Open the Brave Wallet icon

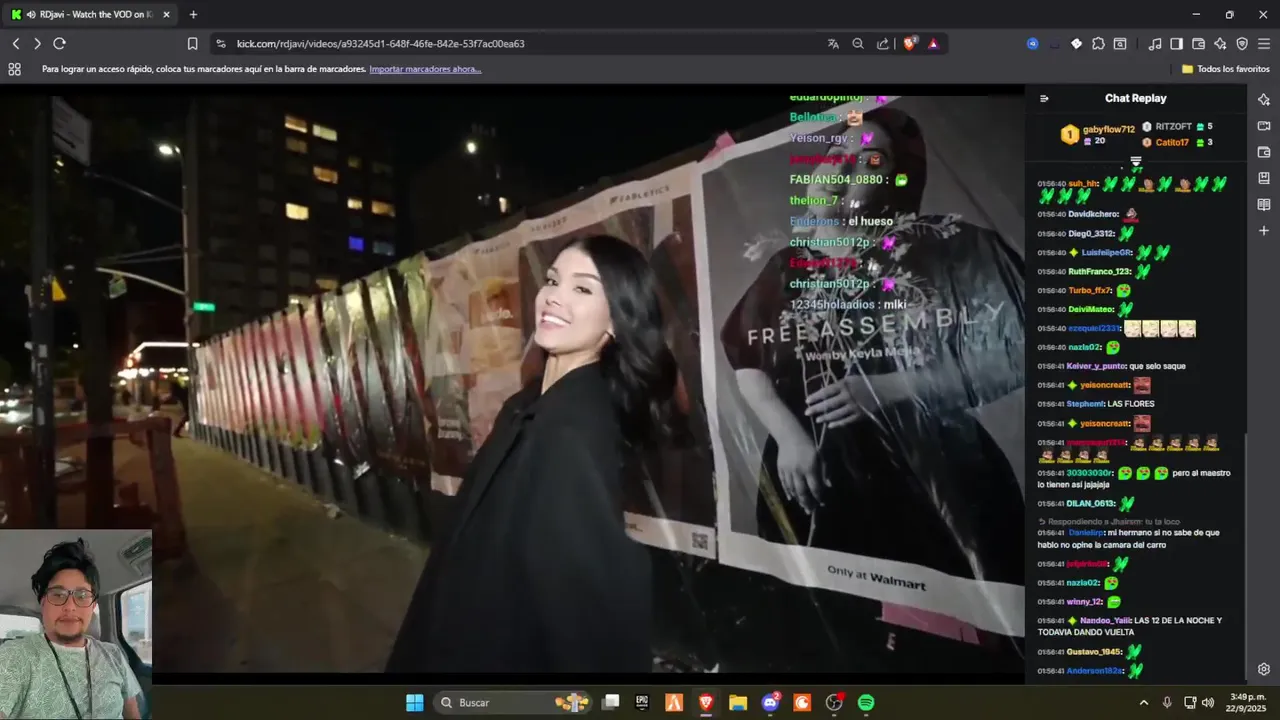click(x=1198, y=43)
